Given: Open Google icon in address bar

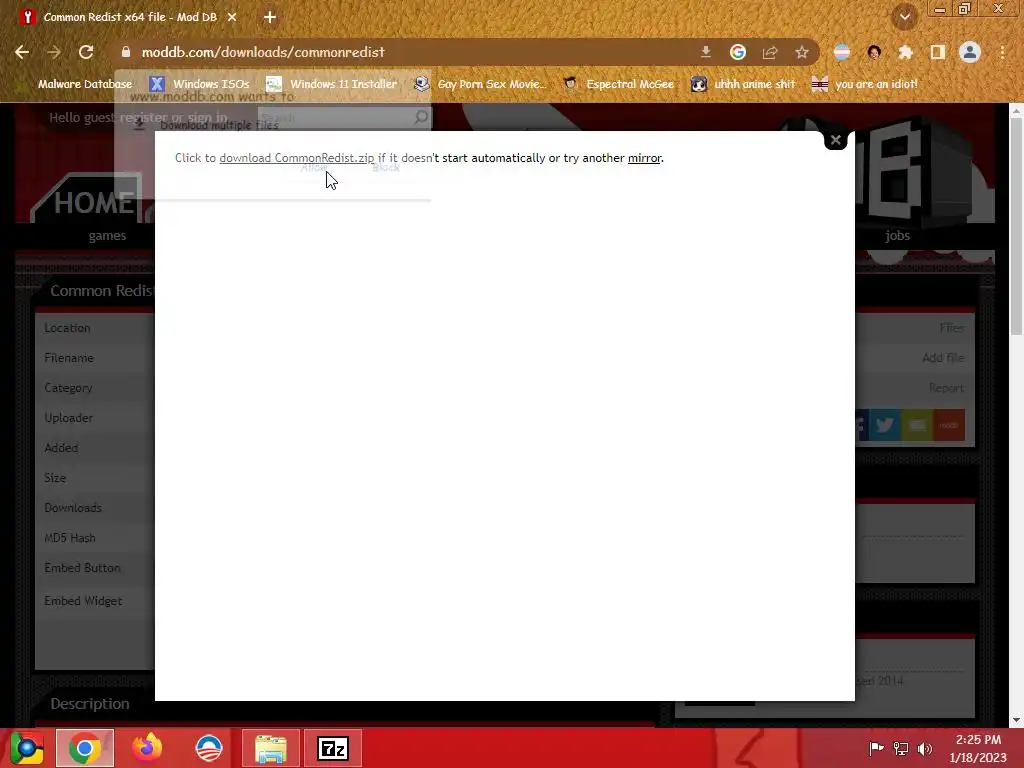Looking at the screenshot, I should (x=738, y=52).
